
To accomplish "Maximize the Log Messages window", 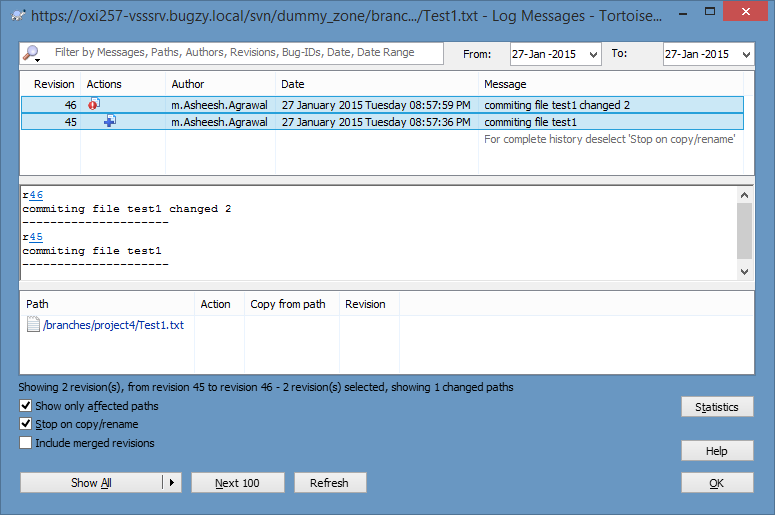I will (710, 11).
